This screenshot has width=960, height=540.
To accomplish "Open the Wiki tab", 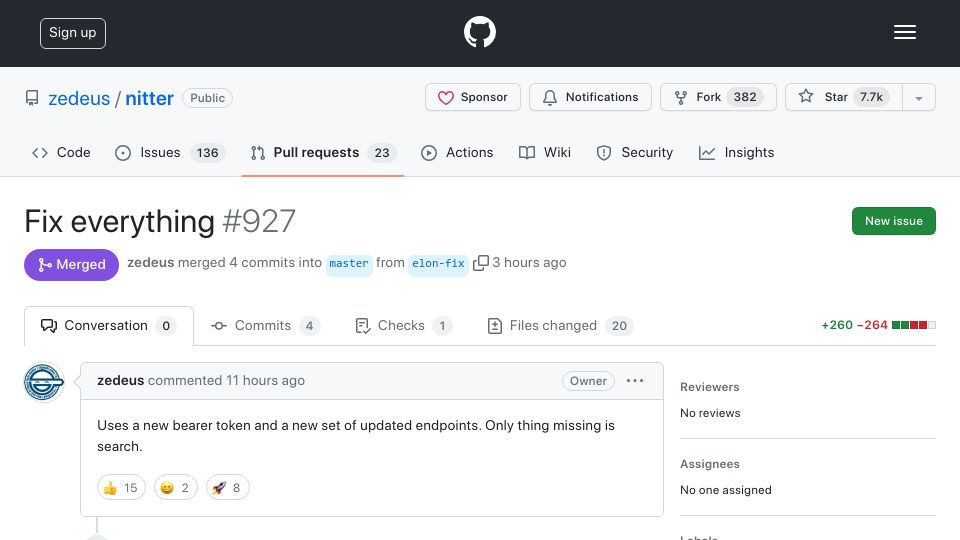I will [x=544, y=152].
